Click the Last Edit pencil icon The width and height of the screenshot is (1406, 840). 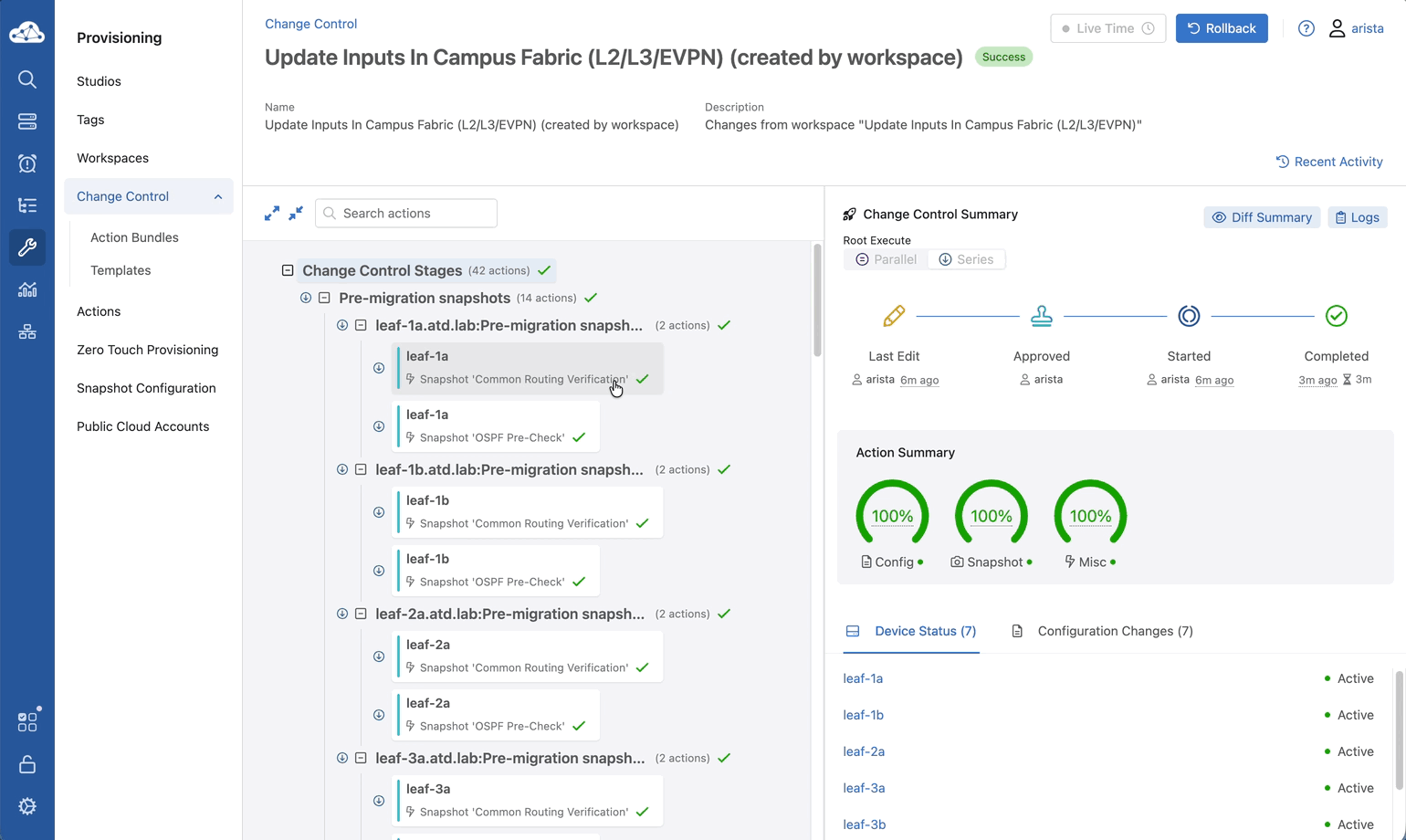(894, 316)
